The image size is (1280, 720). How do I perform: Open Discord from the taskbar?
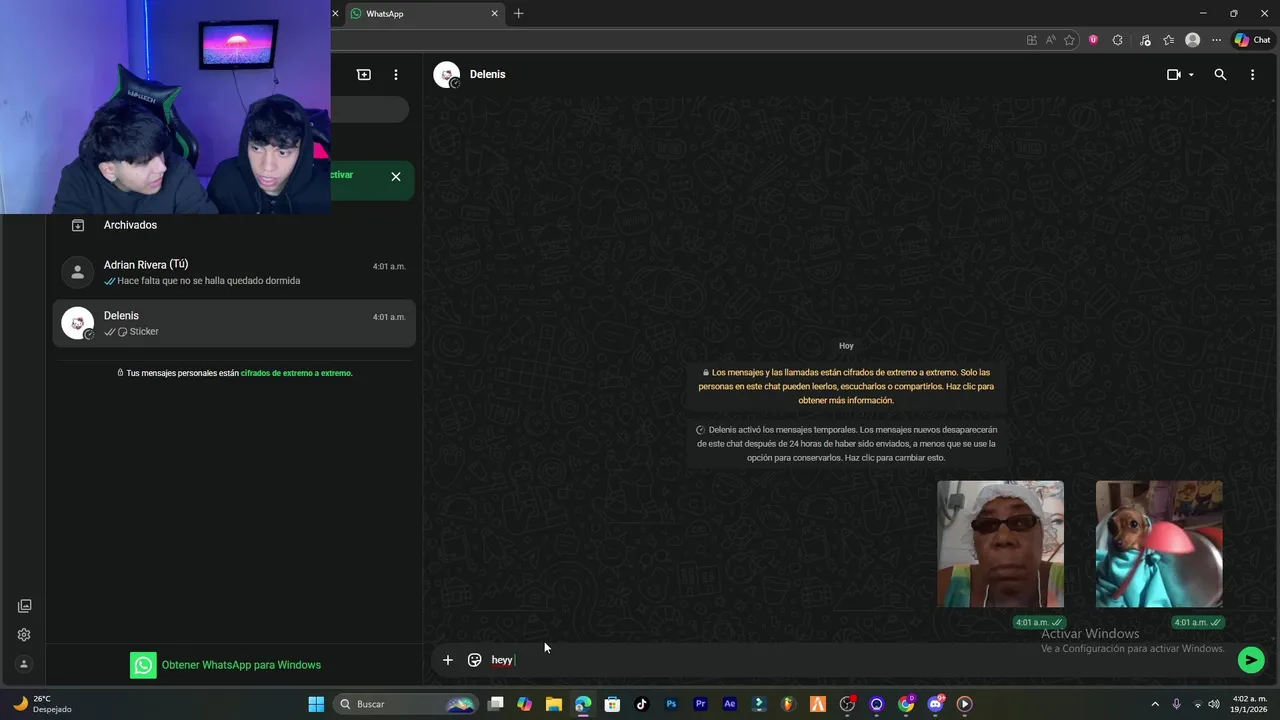coord(935,704)
